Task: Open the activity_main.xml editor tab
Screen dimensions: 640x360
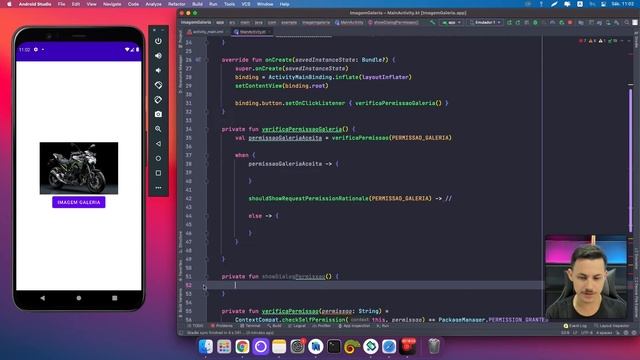Action: click(205, 32)
